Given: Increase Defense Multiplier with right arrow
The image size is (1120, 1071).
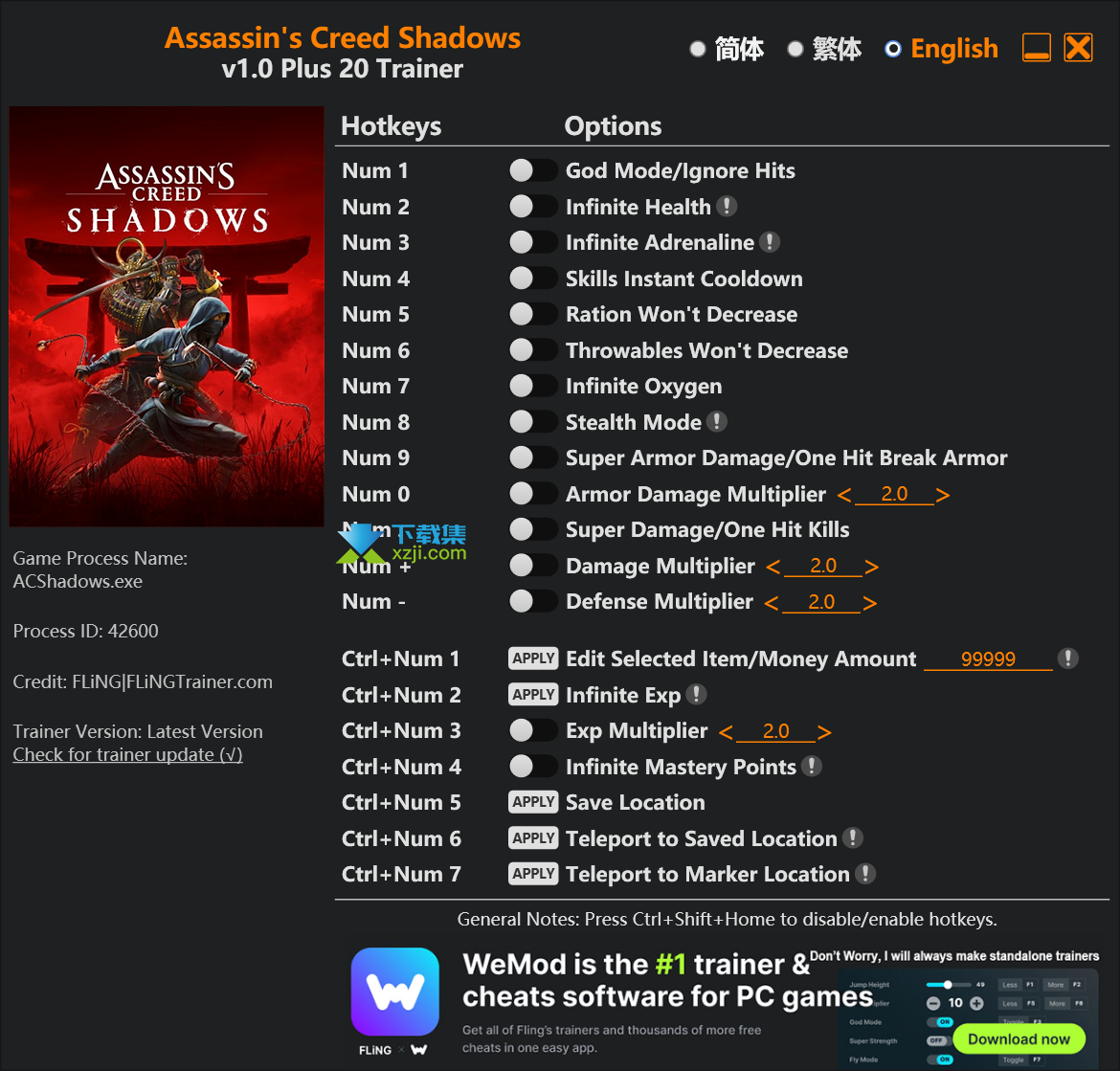Looking at the screenshot, I should pyautogui.click(x=869, y=603).
